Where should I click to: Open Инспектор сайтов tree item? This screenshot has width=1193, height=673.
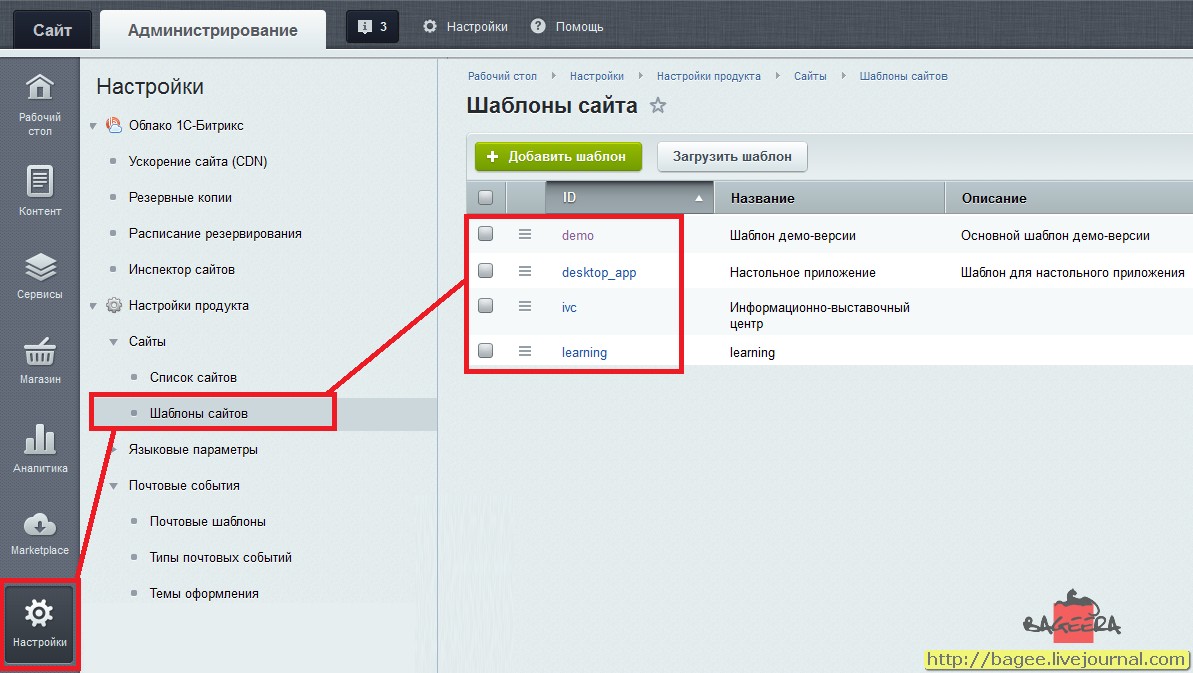(182, 269)
